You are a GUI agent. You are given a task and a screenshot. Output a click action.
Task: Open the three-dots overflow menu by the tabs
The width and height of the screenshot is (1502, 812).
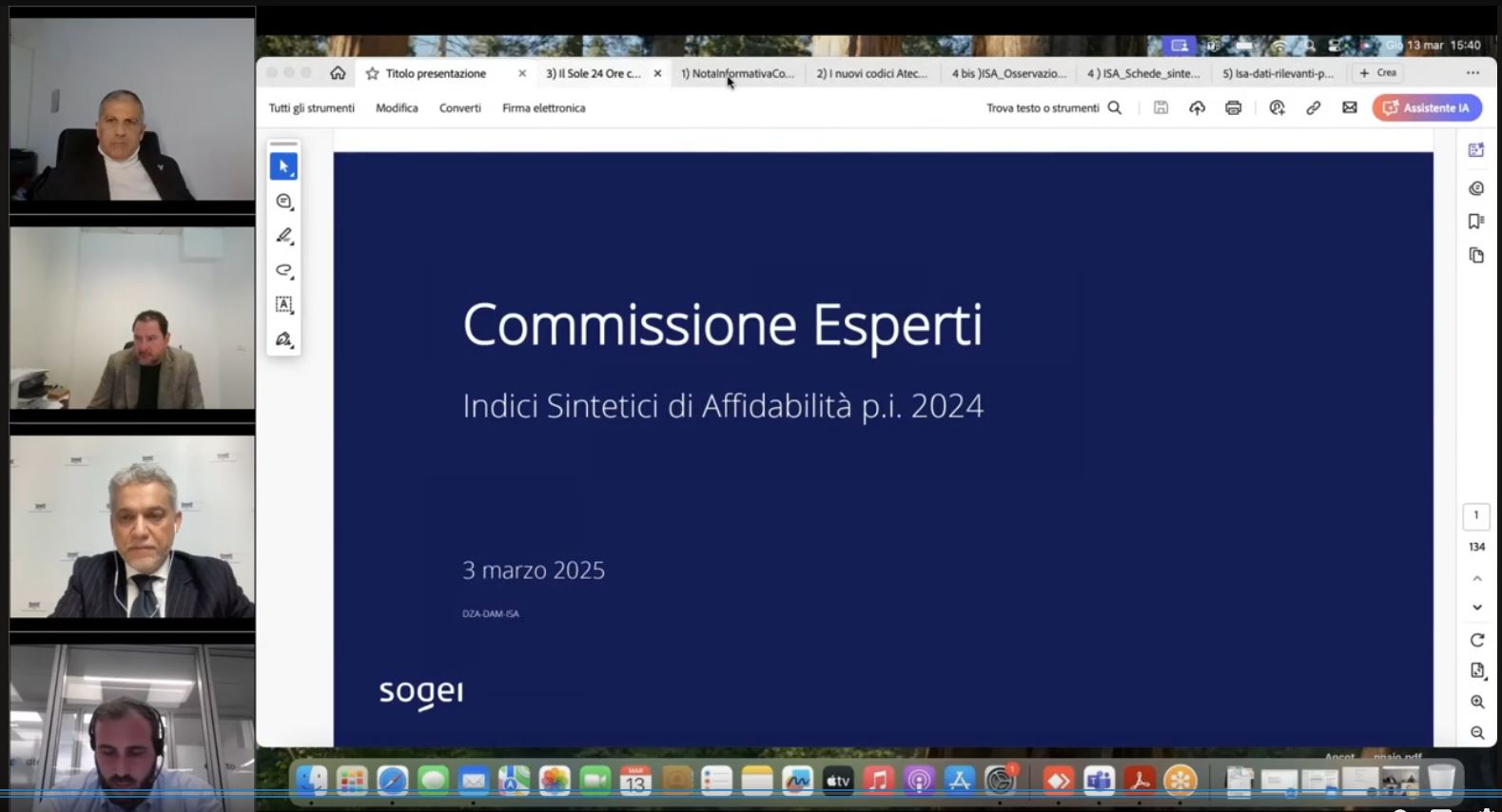(x=1473, y=73)
